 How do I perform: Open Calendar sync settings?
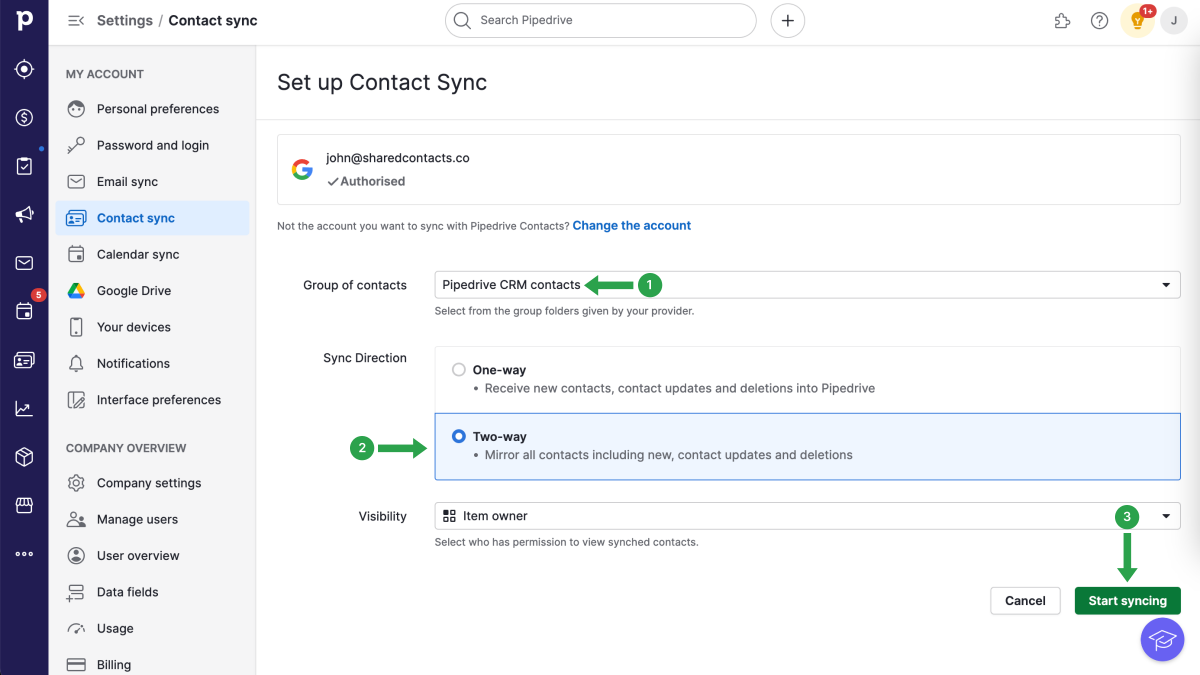[152, 254]
